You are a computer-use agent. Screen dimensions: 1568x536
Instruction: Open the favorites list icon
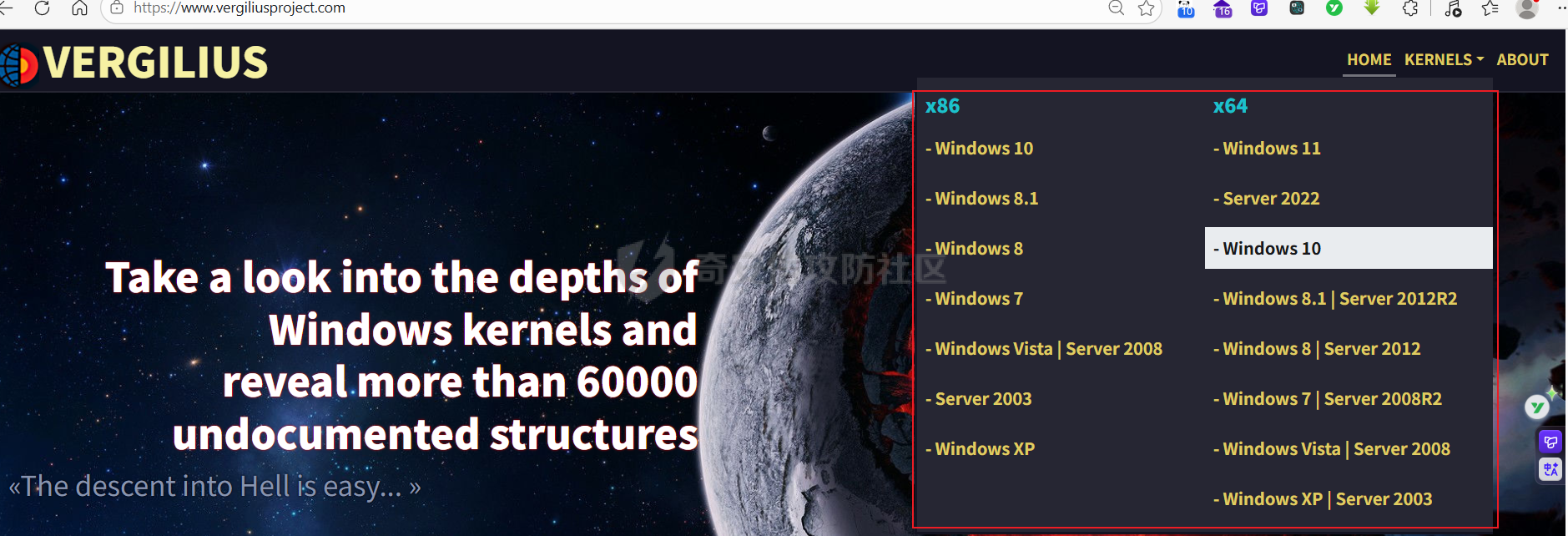(x=1490, y=8)
